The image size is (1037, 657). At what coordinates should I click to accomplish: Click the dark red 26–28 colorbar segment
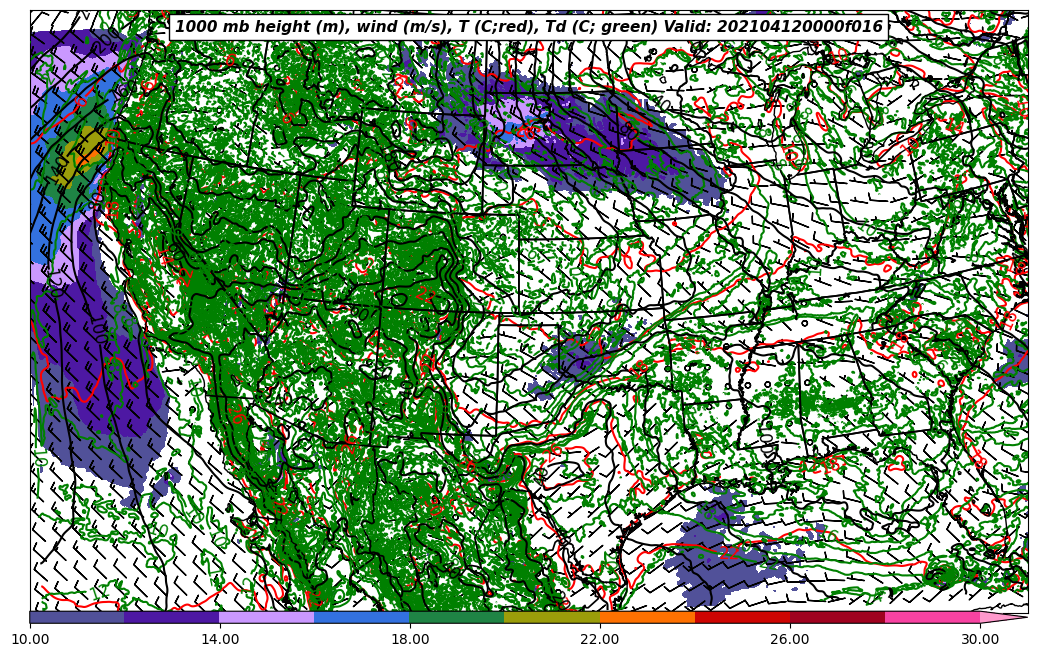point(837,618)
